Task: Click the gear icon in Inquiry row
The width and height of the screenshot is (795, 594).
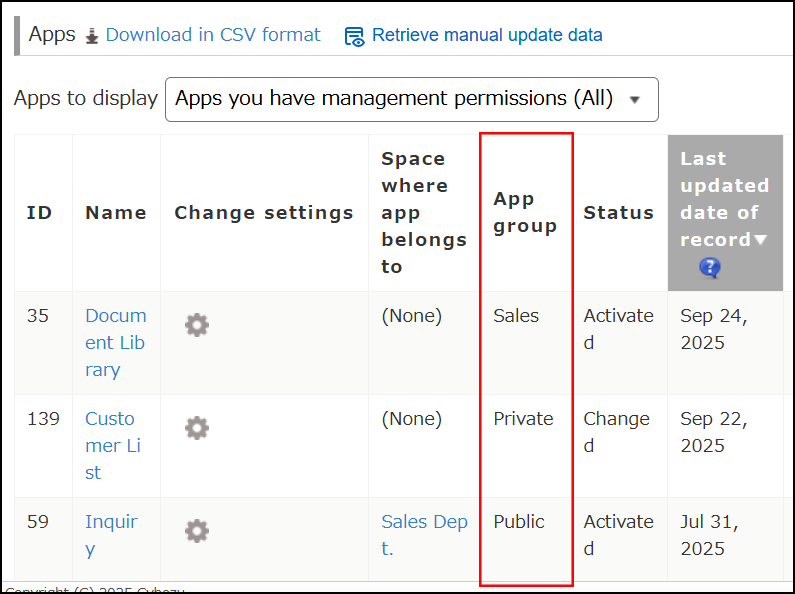Action: tap(197, 531)
